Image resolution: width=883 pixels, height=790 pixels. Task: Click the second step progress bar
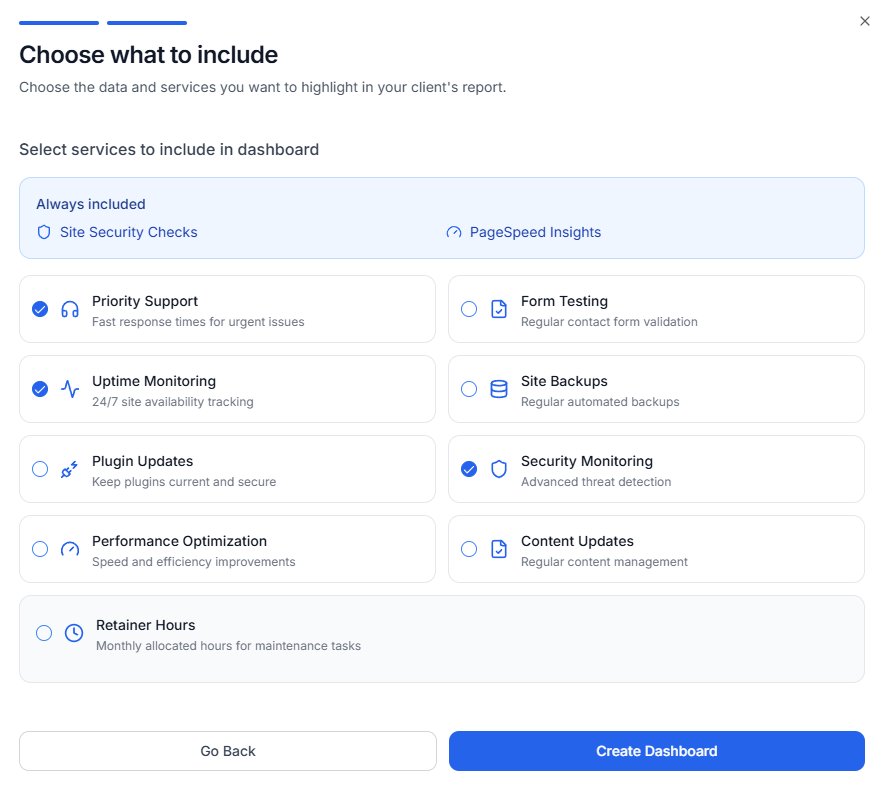click(x=147, y=22)
